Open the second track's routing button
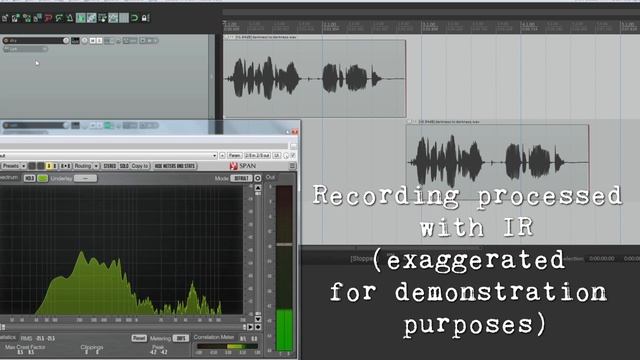Image resolution: width=640 pixels, height=360 pixels. click(x=75, y=125)
